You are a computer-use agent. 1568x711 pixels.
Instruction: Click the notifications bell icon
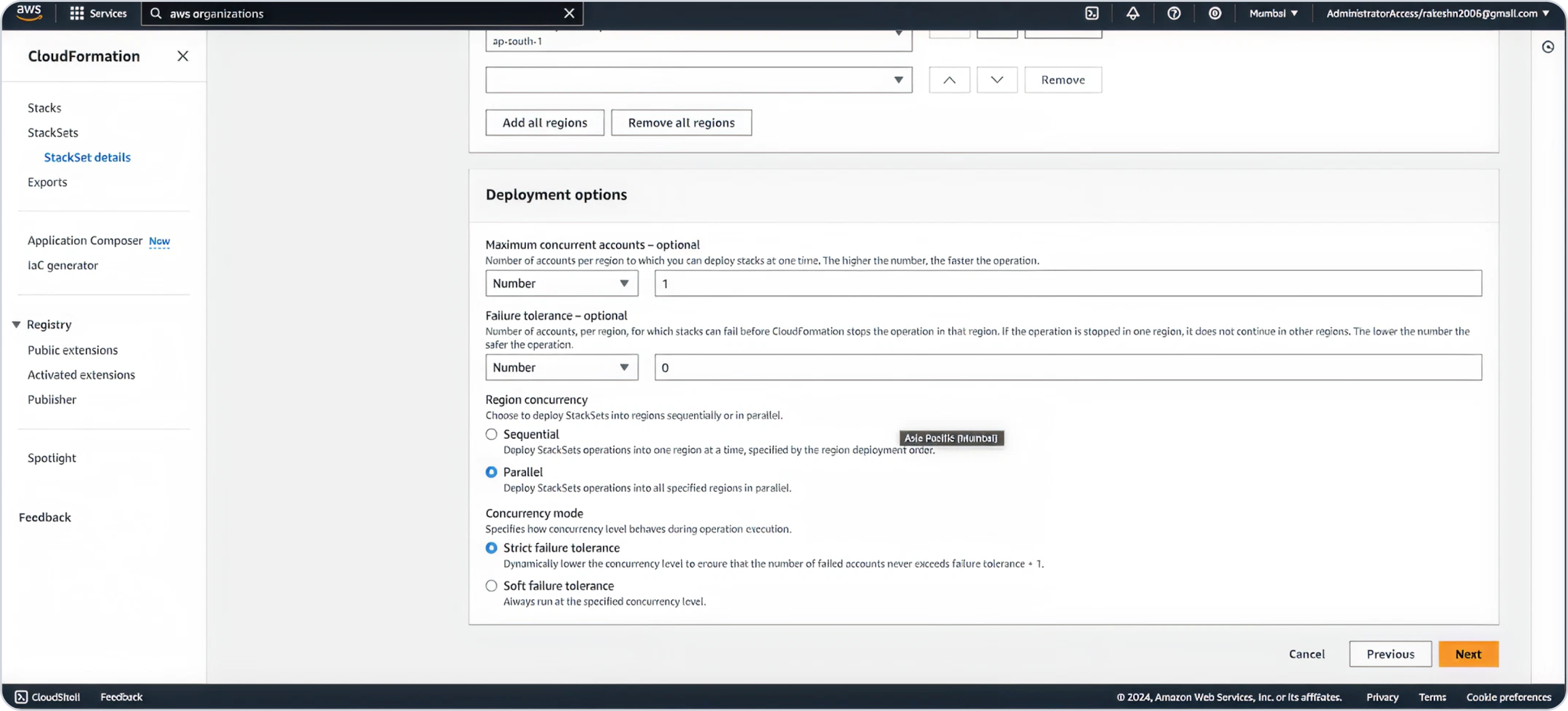point(1132,13)
